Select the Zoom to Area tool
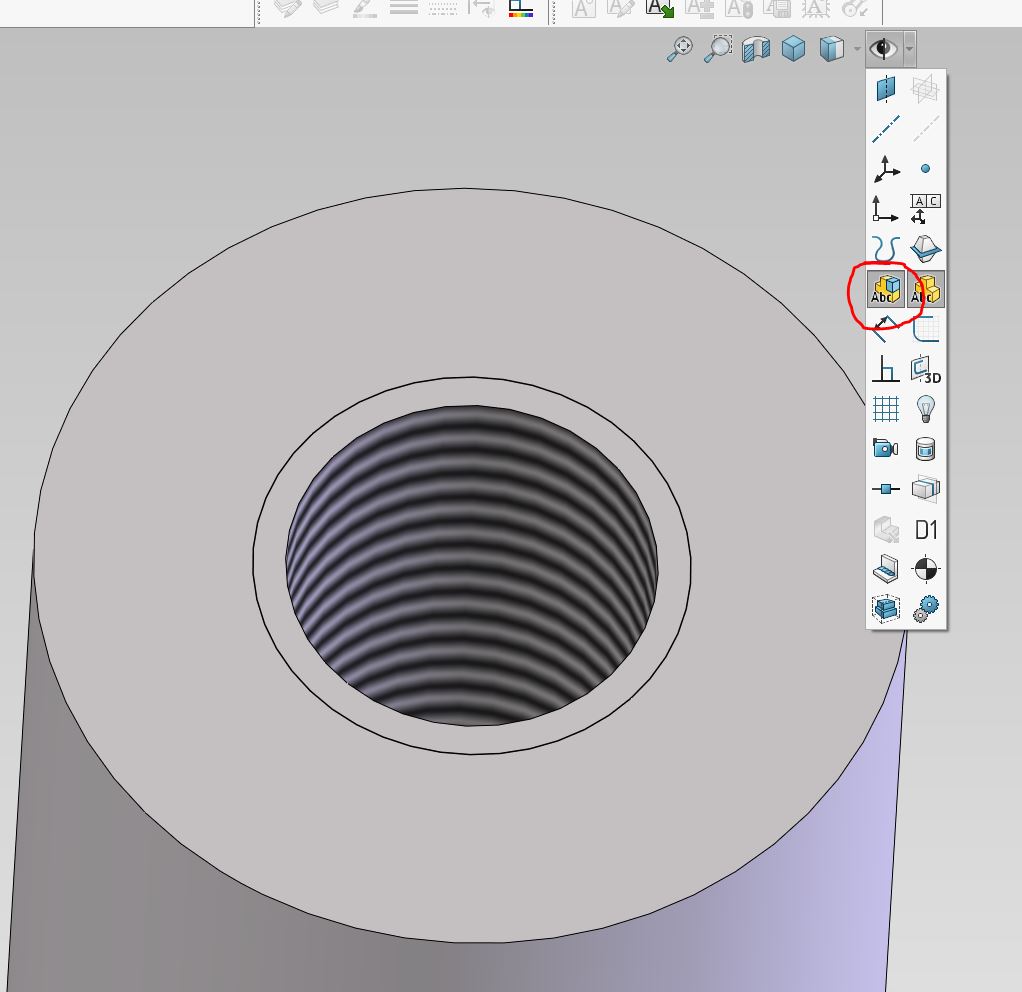The image size is (1022, 992). (x=718, y=49)
